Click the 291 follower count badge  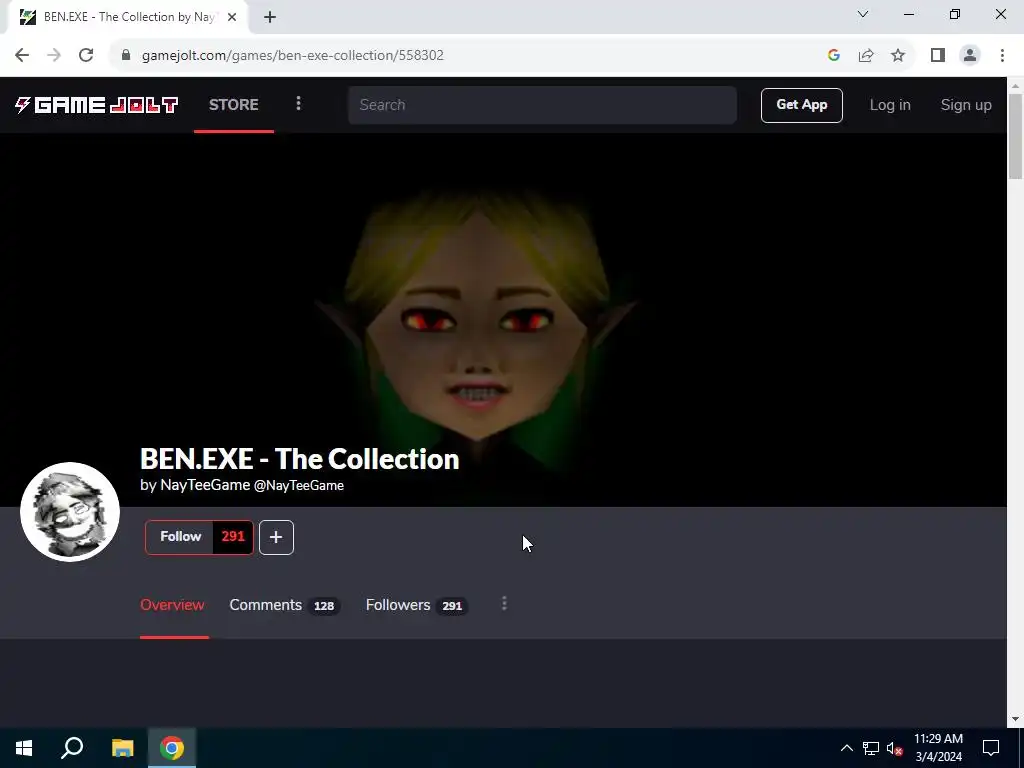coord(233,537)
